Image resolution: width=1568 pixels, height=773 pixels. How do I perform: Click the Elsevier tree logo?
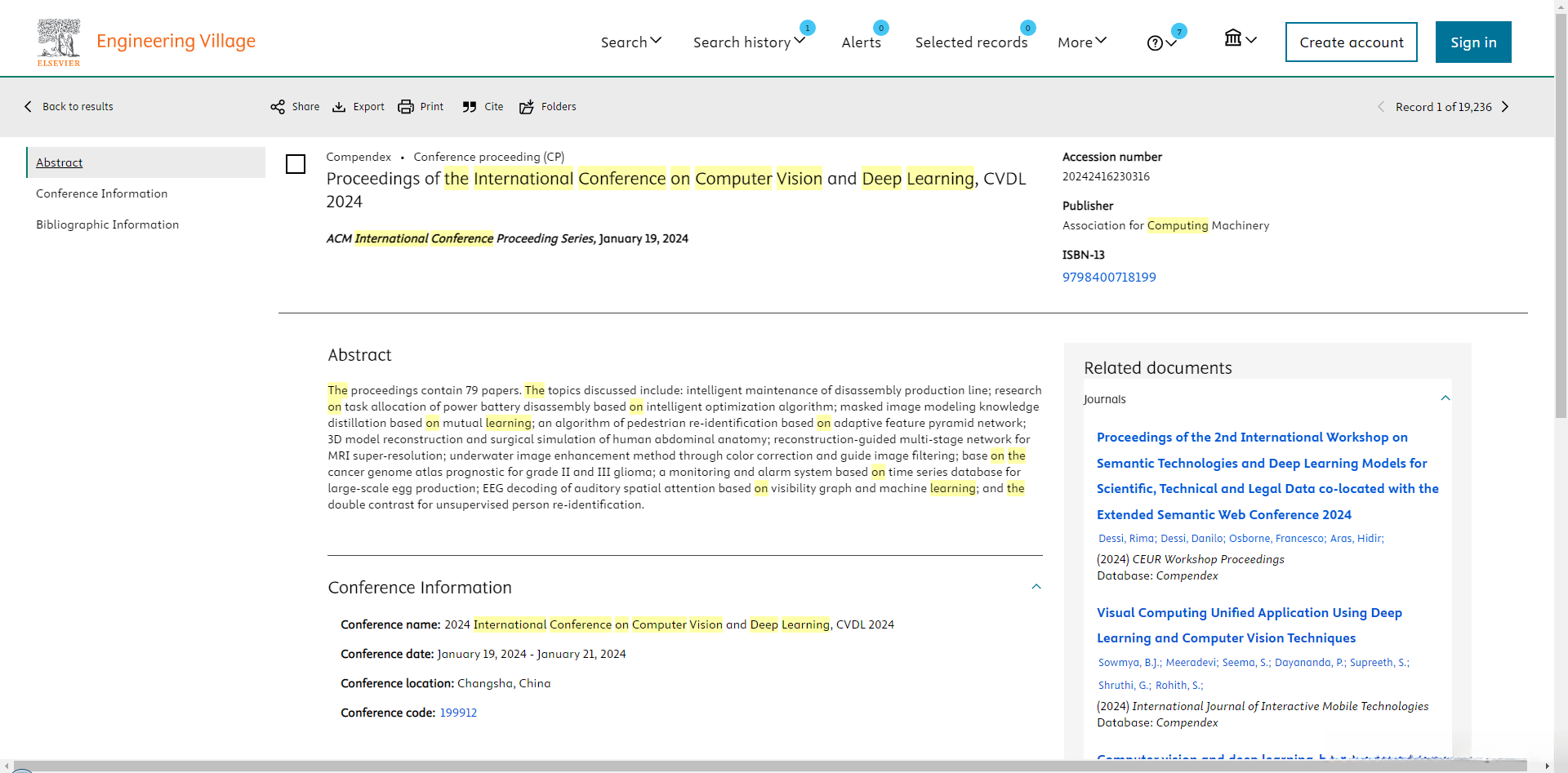coord(59,42)
